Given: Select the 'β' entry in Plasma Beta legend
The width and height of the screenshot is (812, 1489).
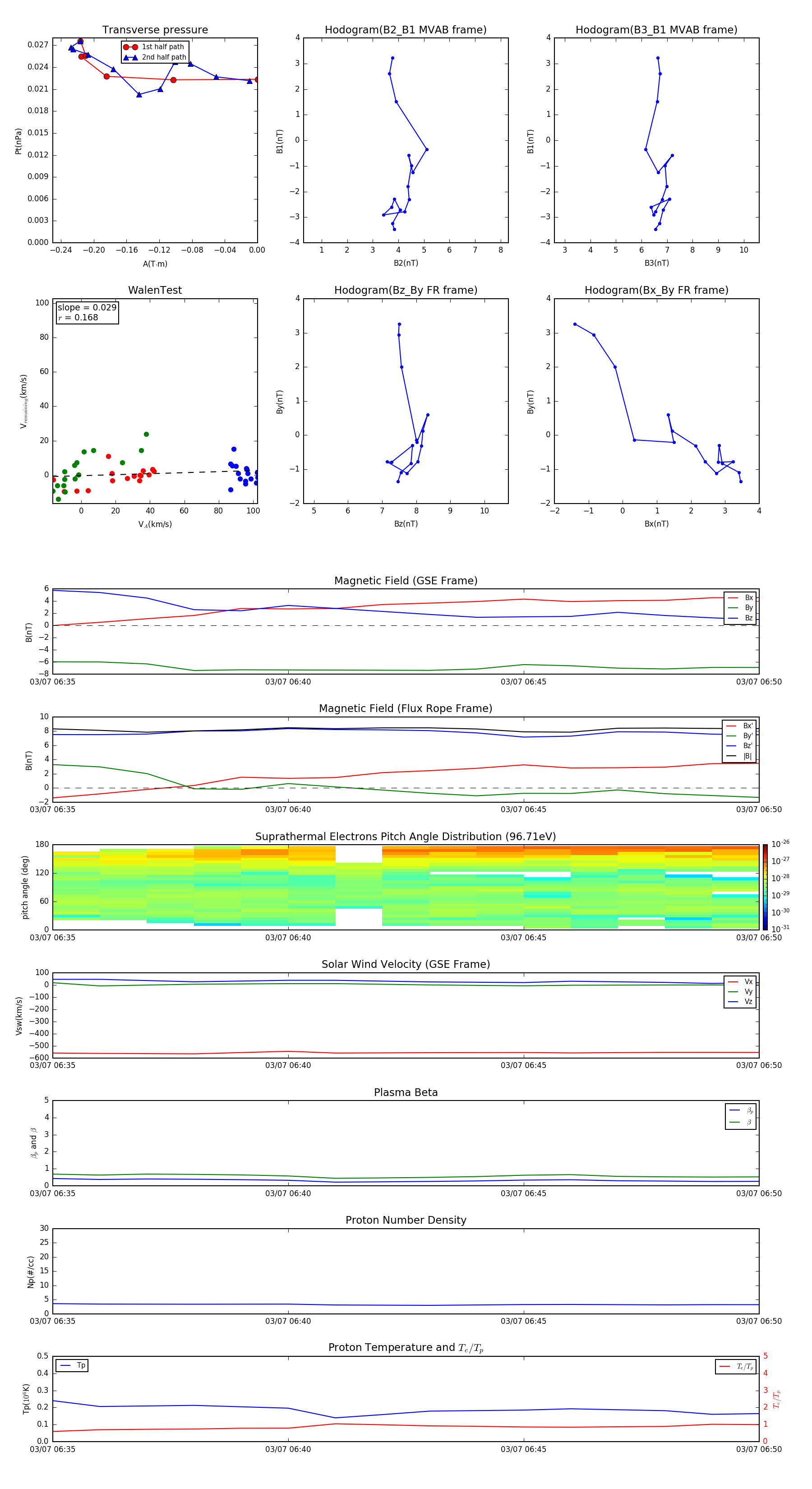Looking at the screenshot, I should pos(741,1122).
